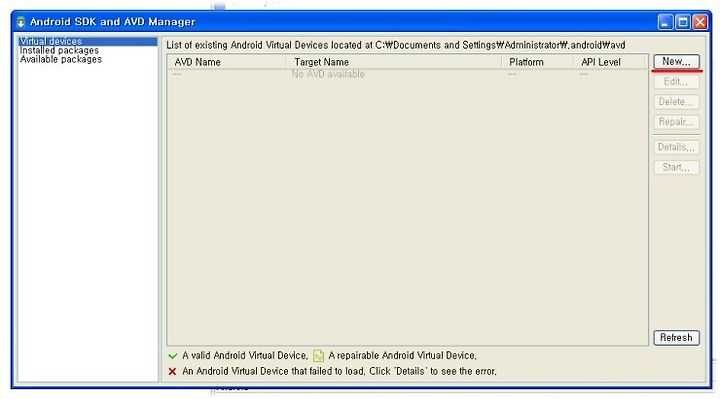This screenshot has height=399, width=720.
Task: Open Installed packages section
Action: (59, 51)
